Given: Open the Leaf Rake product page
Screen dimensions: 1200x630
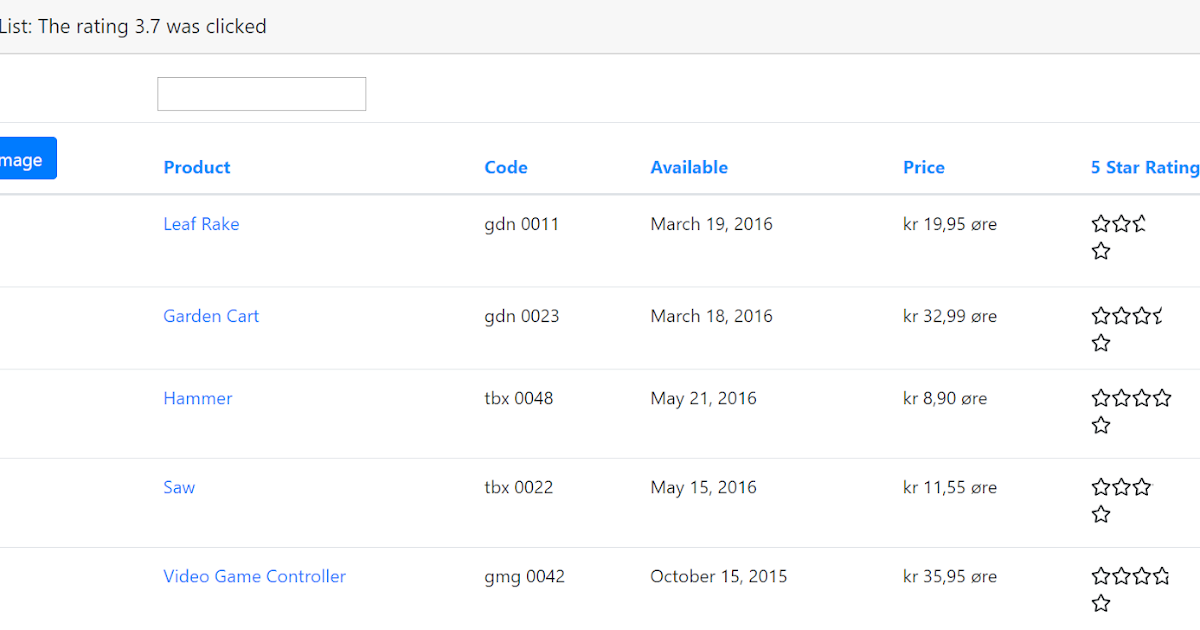Looking at the screenshot, I should pos(201,224).
